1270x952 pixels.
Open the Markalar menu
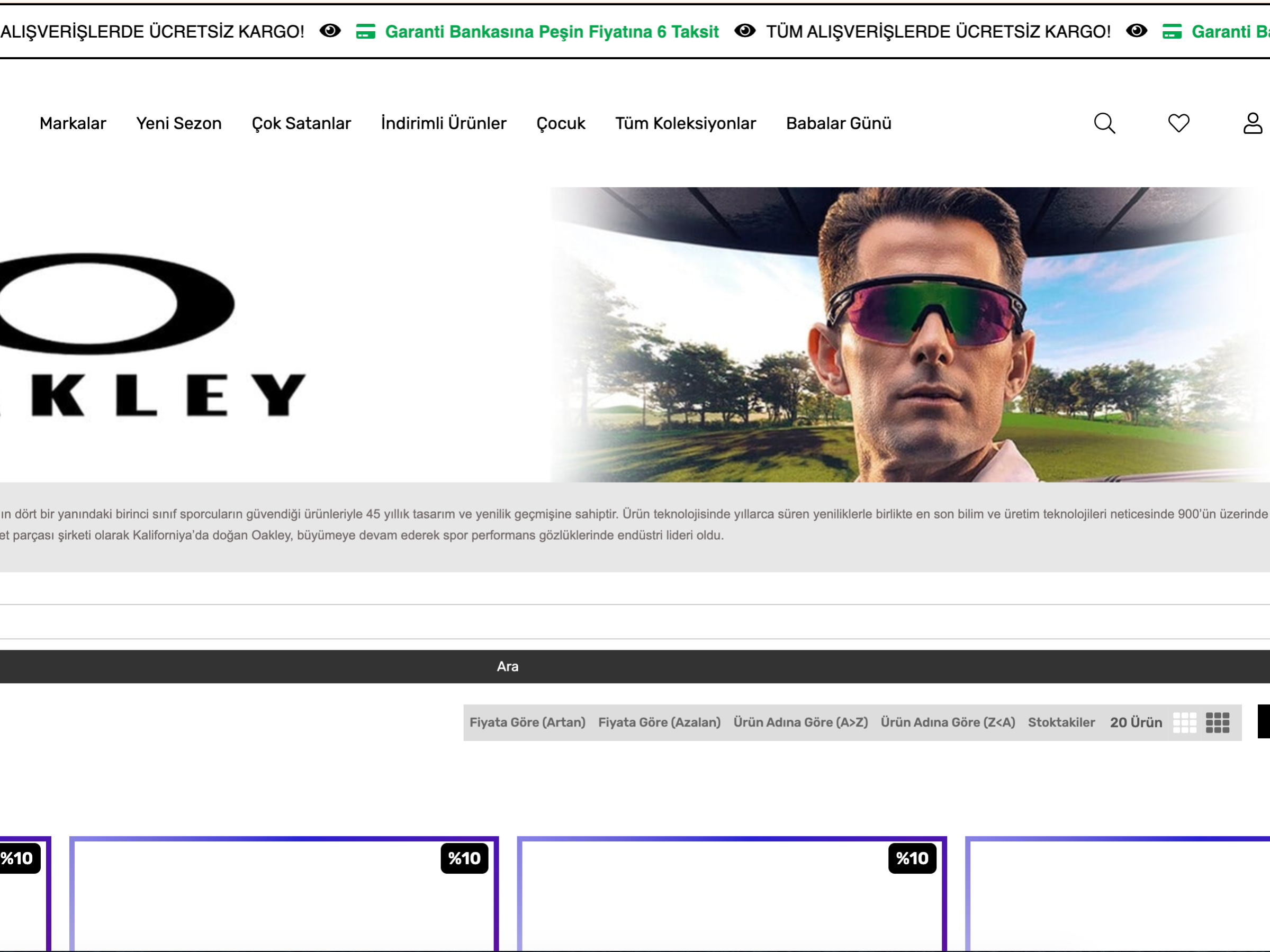[73, 123]
